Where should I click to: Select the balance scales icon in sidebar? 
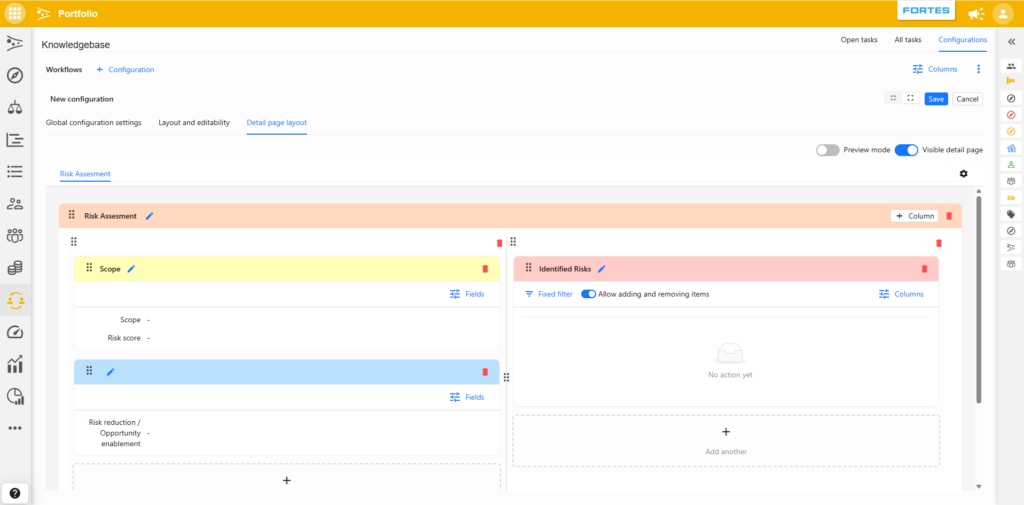[x=15, y=108]
